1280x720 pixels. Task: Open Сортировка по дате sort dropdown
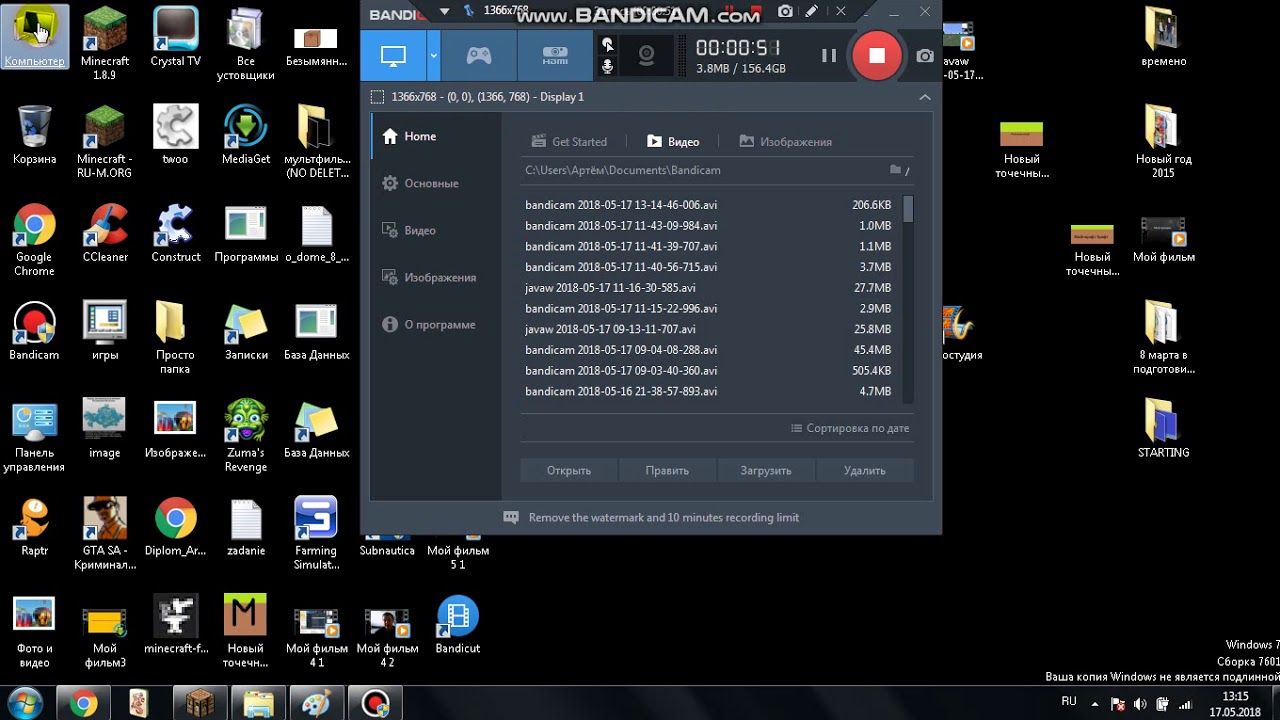pyautogui.click(x=850, y=428)
